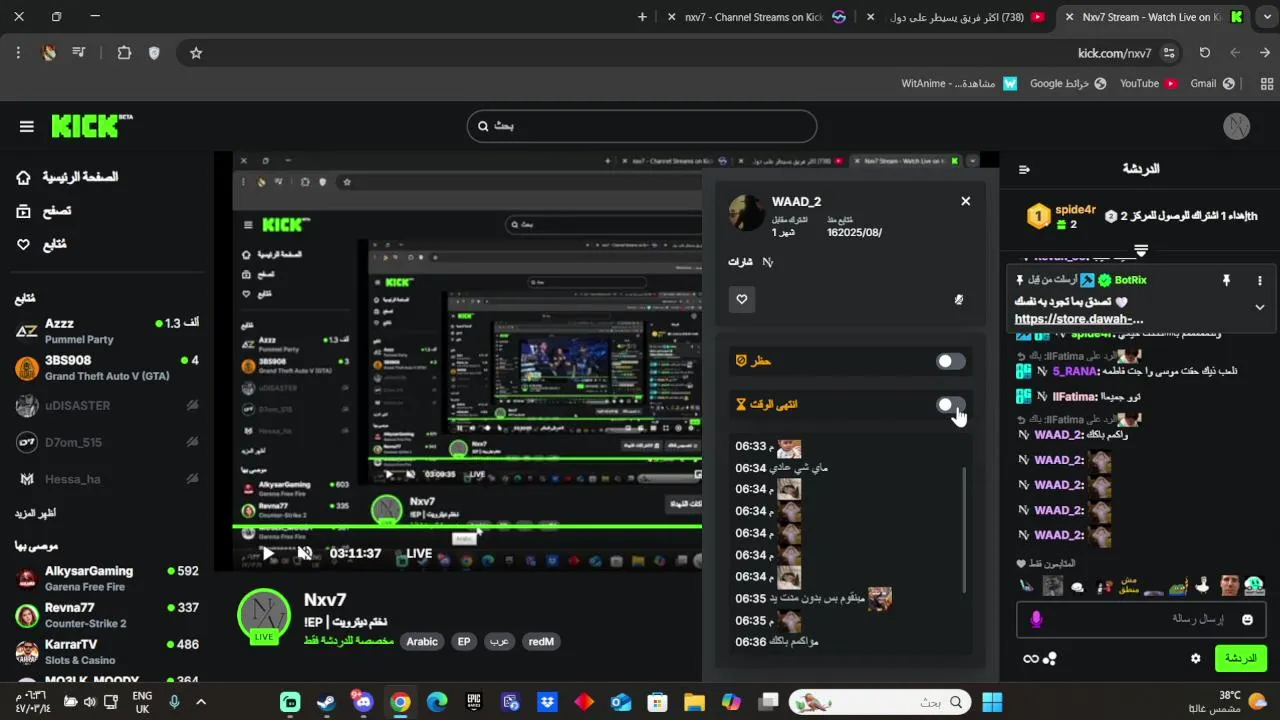
Task: Click the Windows Start button
Action: click(992, 702)
